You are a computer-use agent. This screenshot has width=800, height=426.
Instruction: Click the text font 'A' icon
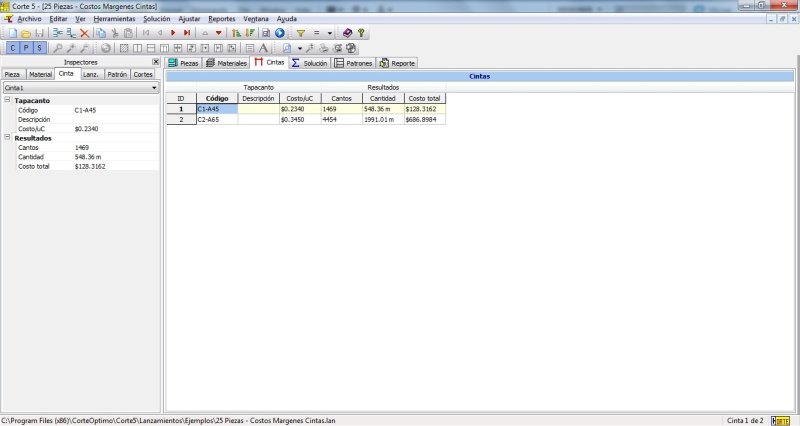263,47
